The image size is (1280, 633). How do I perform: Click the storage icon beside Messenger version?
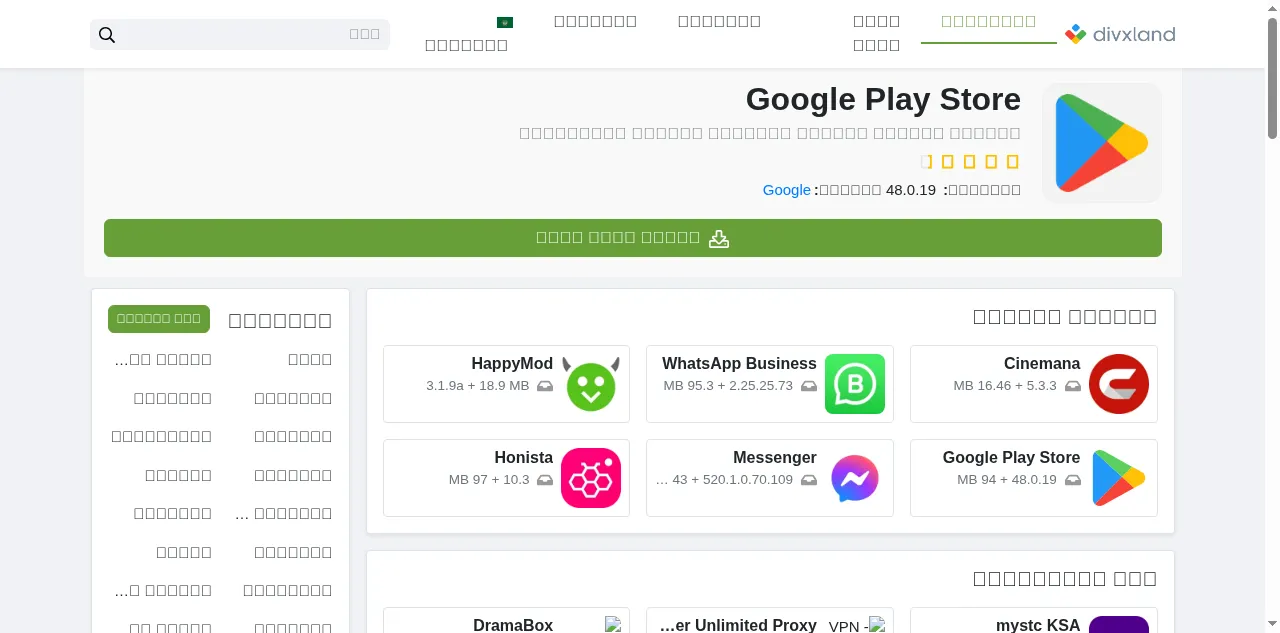coord(809,480)
